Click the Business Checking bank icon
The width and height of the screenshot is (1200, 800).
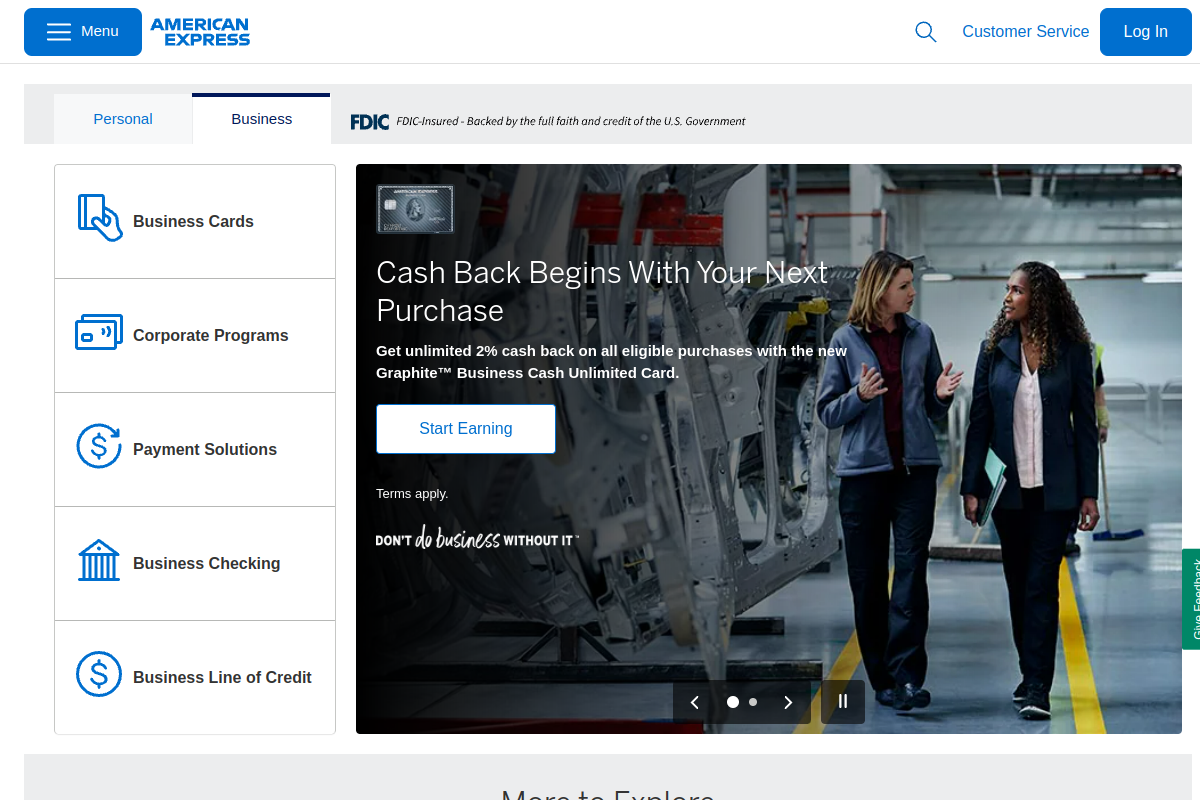(x=99, y=560)
